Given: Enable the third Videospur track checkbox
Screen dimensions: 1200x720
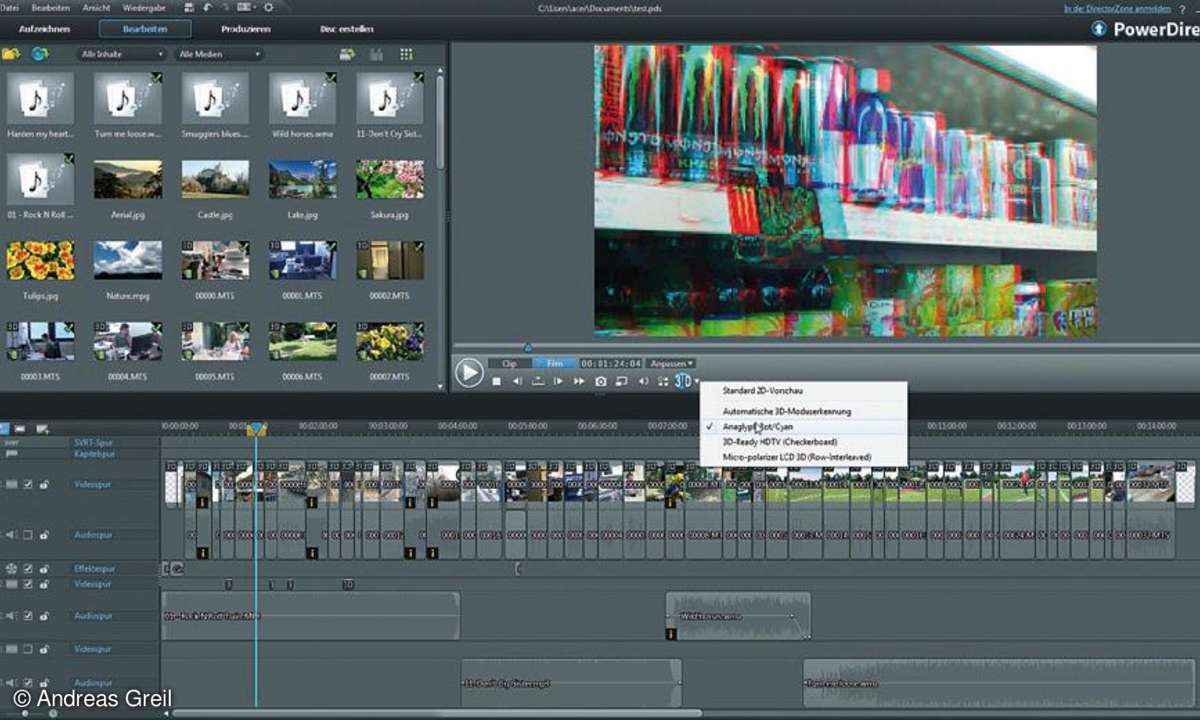Looking at the screenshot, I should click(x=28, y=649).
